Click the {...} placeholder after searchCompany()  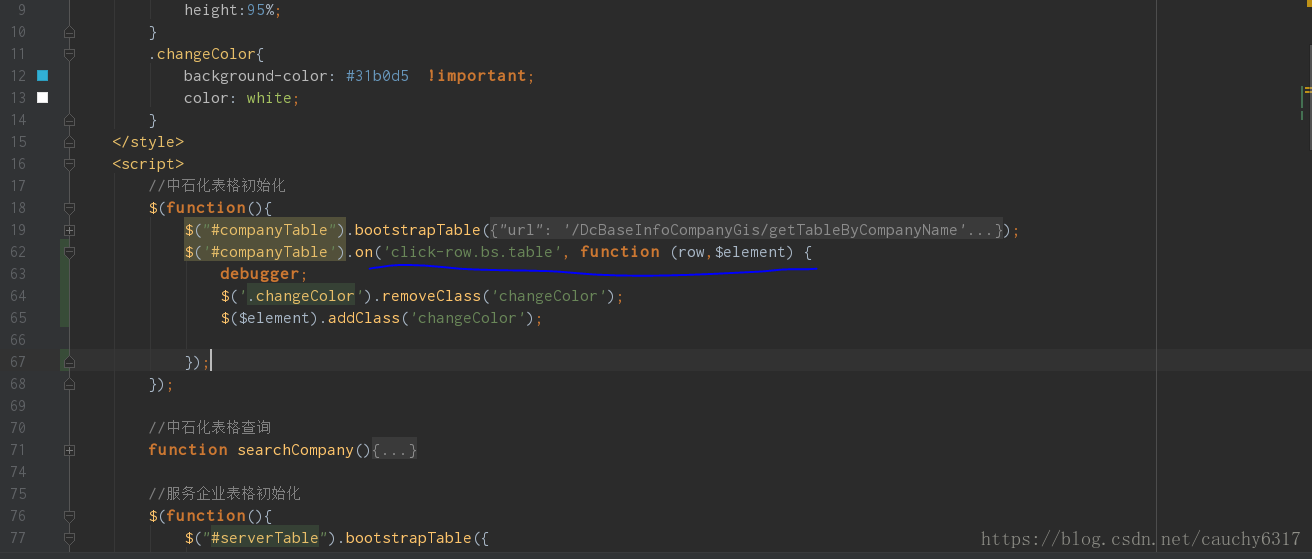coord(394,450)
